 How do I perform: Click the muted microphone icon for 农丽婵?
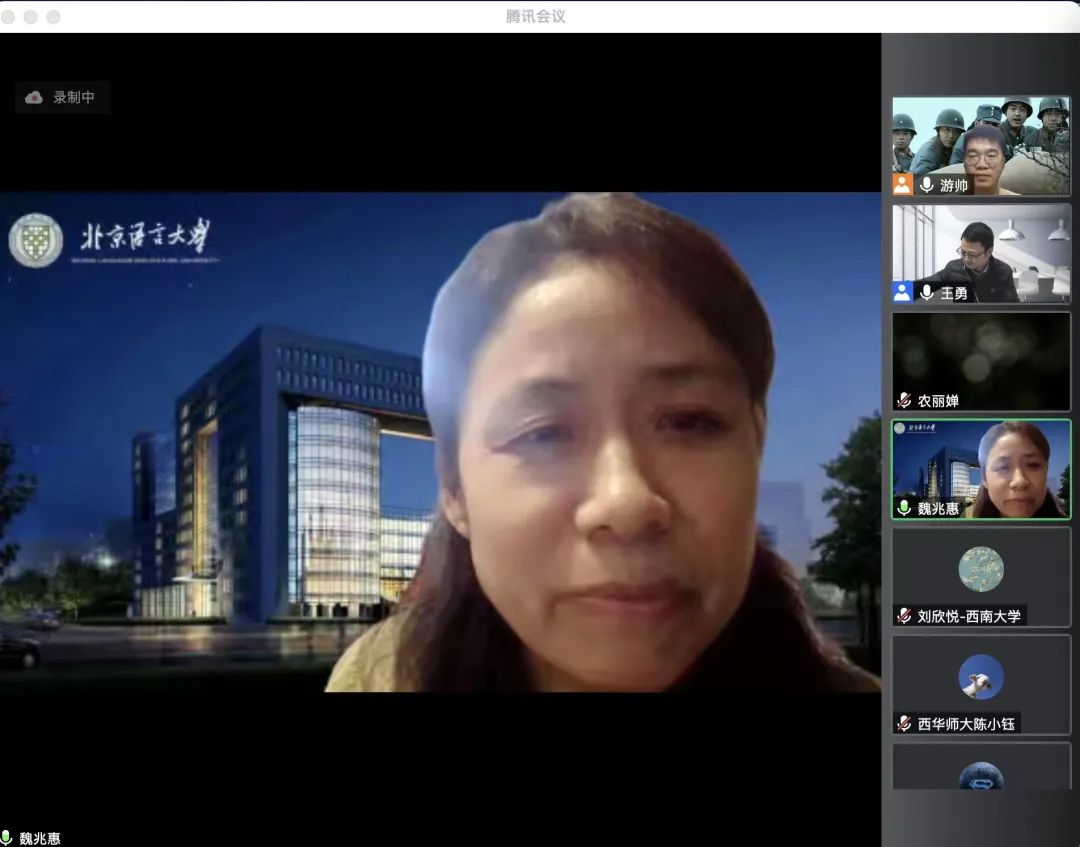(904, 400)
